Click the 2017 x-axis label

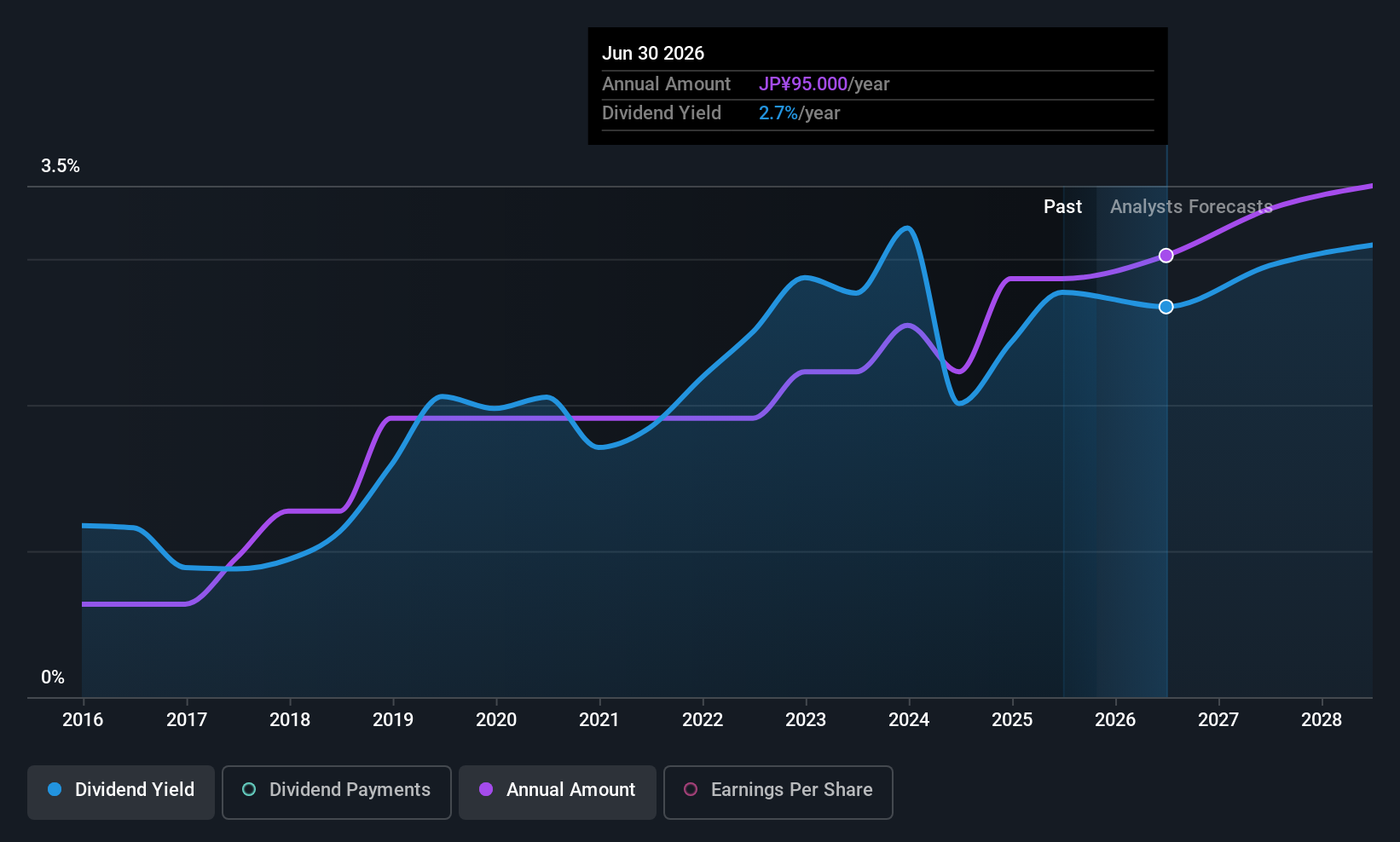(x=187, y=720)
